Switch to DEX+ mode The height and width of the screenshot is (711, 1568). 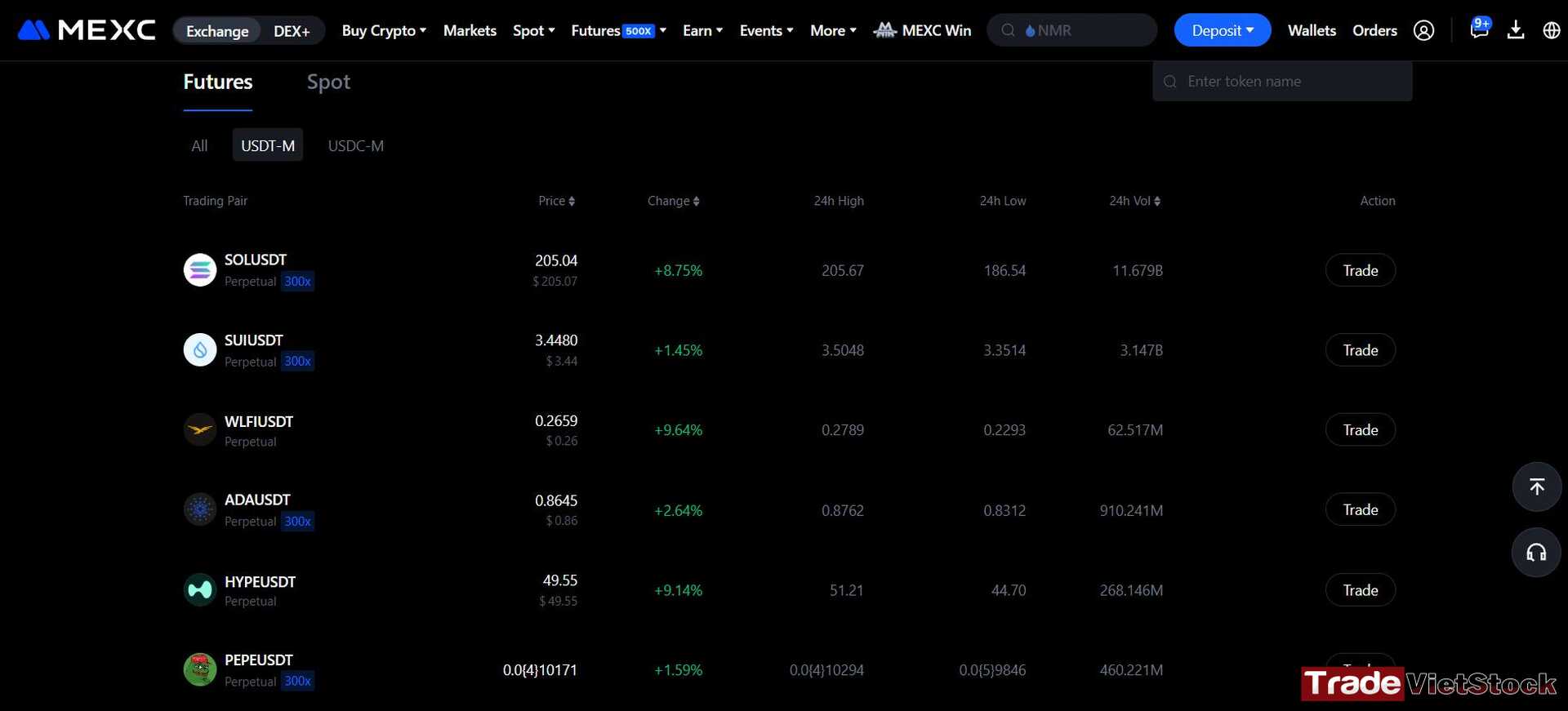292,31
